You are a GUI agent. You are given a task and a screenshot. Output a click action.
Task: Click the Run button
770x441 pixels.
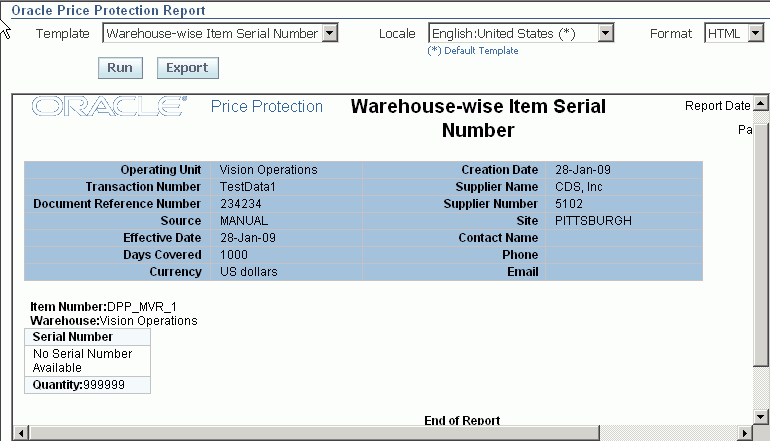coord(120,68)
